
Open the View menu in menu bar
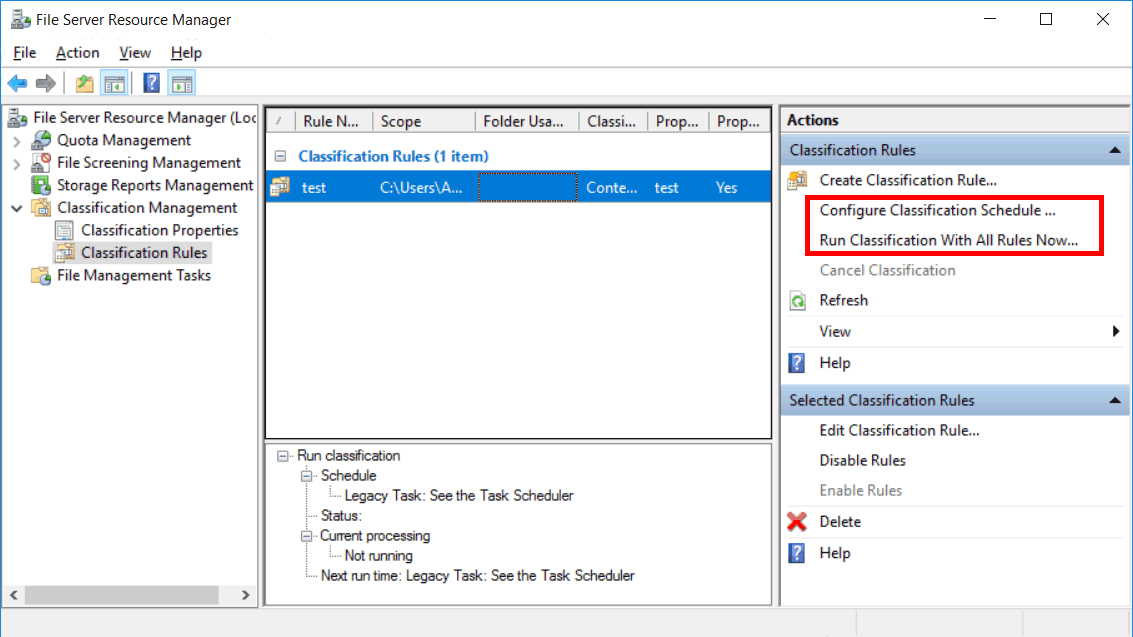[135, 53]
